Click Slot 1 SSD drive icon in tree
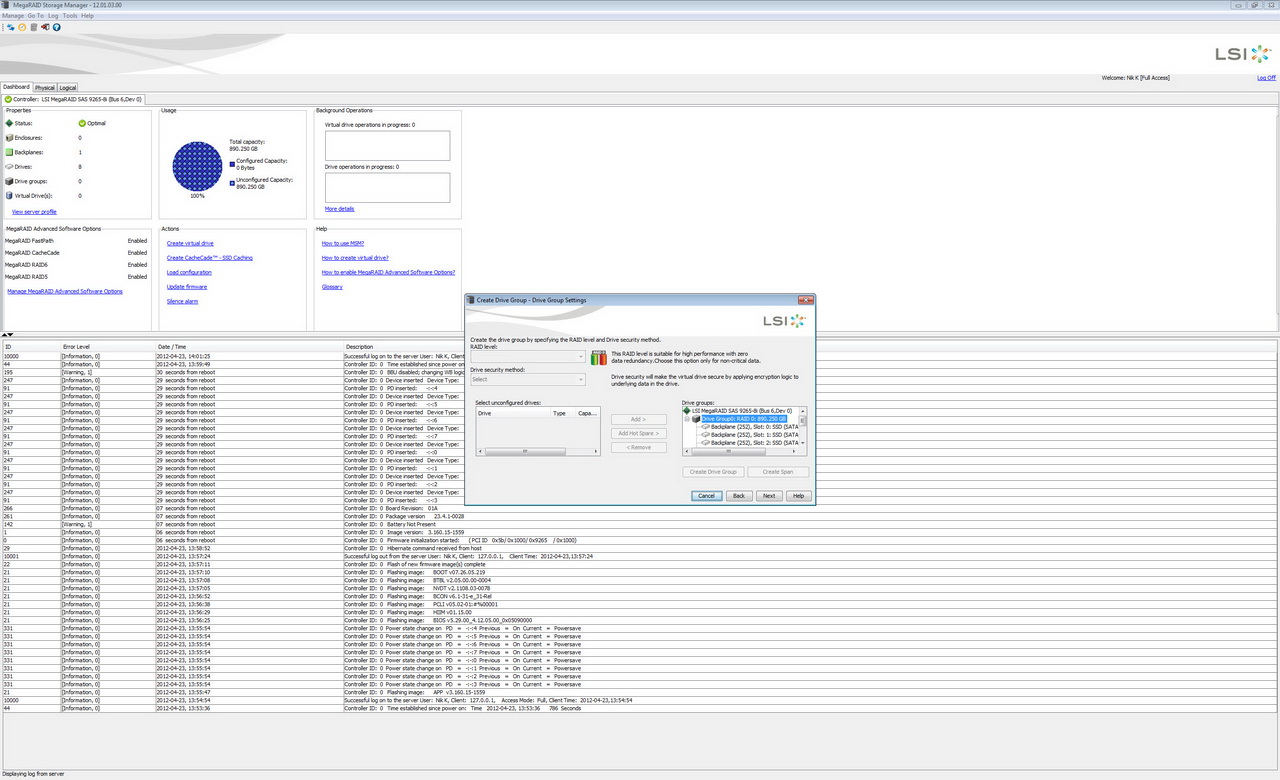 coord(704,435)
